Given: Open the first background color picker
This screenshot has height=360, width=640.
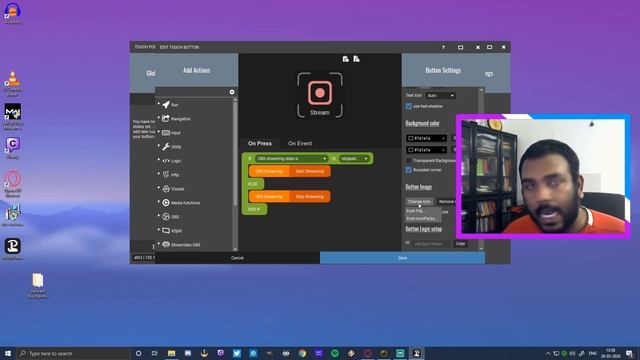Looking at the screenshot, I should 426,138.
